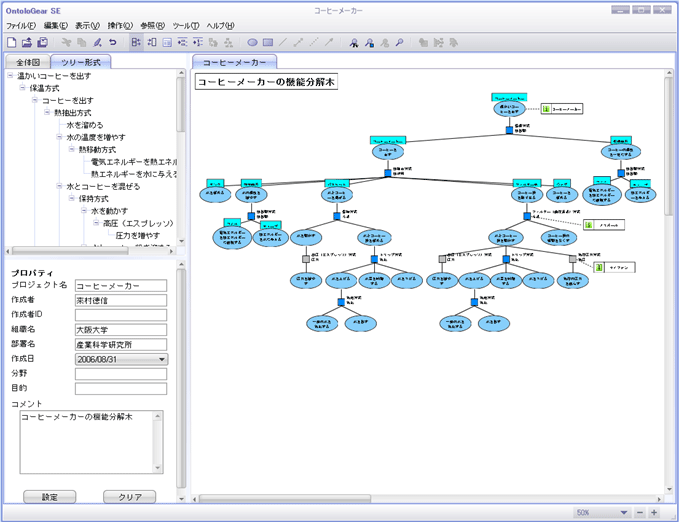Switch to the 全体図 tab
The height and width of the screenshot is (522, 679).
pyautogui.click(x=28, y=62)
